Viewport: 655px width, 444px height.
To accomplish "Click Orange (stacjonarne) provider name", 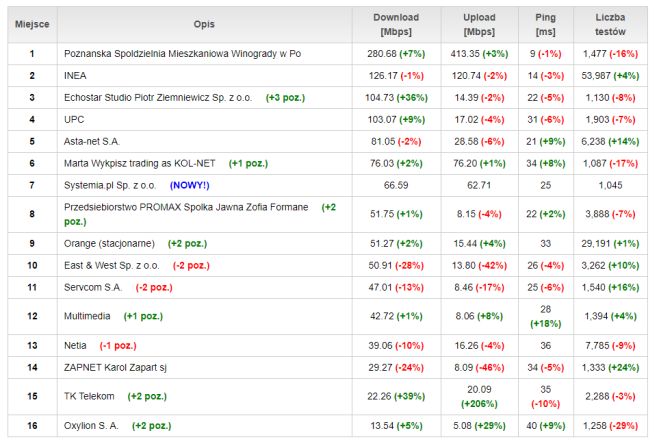I will point(110,243).
